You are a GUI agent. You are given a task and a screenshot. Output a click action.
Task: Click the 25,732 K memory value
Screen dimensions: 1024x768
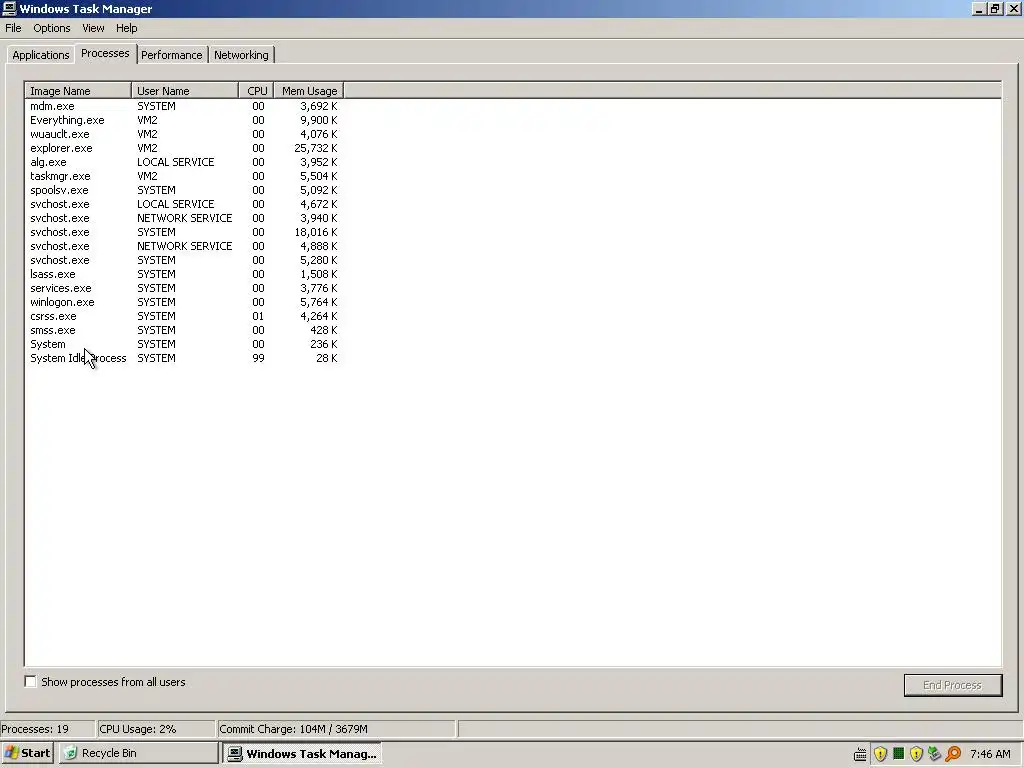pos(315,148)
